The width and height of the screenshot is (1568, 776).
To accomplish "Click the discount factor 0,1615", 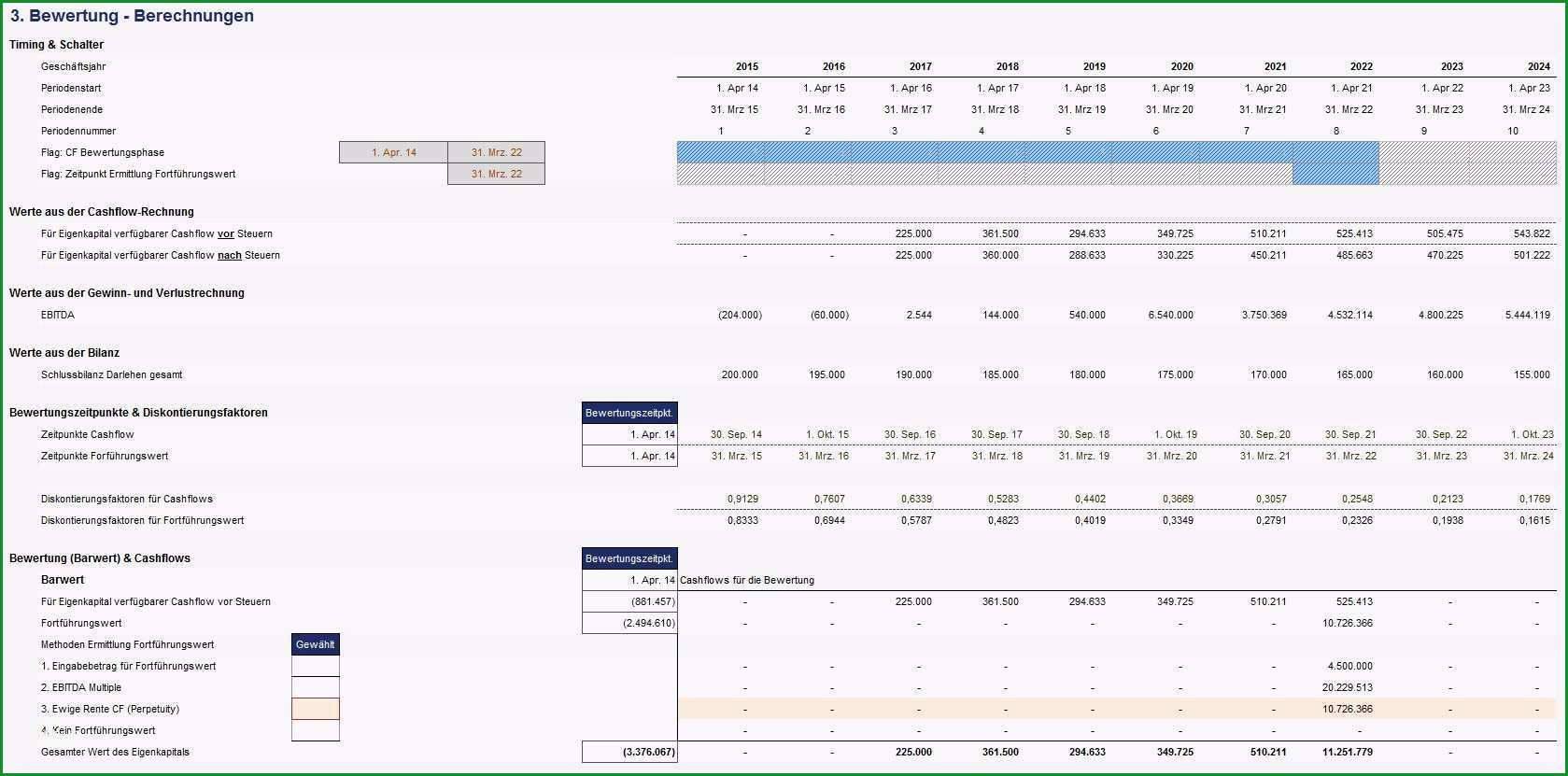I will pyautogui.click(x=1534, y=520).
